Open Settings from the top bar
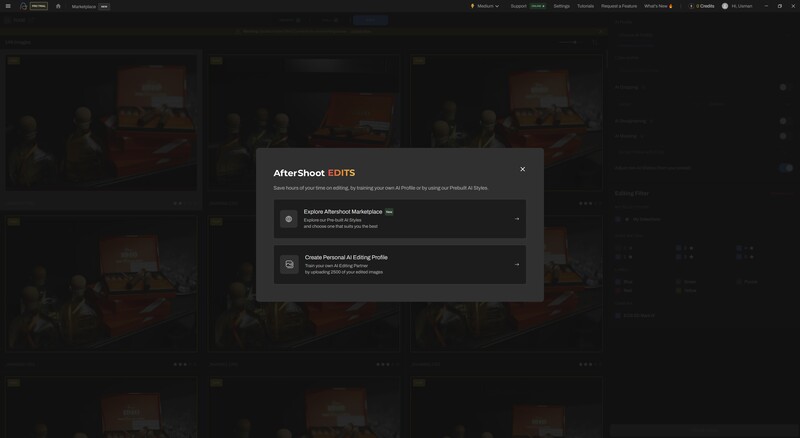Viewport: 800px width, 438px height. coord(561,6)
